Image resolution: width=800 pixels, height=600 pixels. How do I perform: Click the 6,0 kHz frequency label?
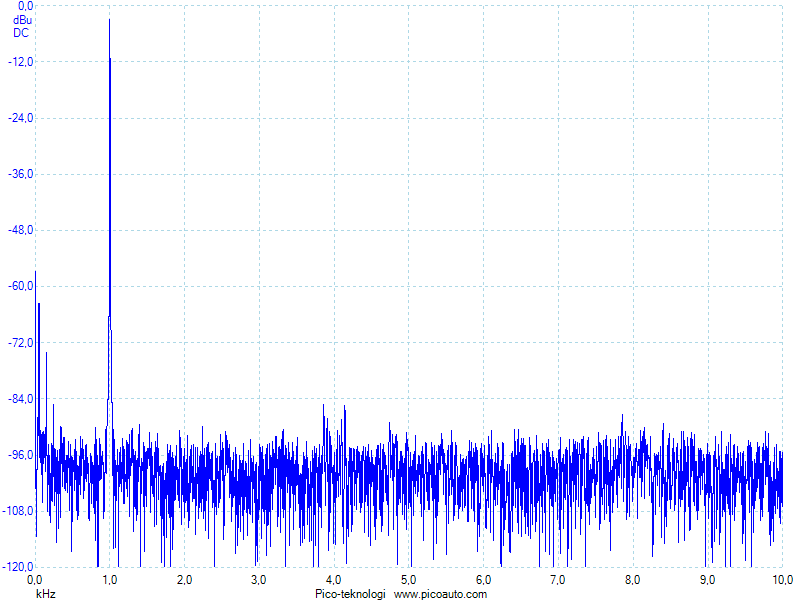point(483,580)
